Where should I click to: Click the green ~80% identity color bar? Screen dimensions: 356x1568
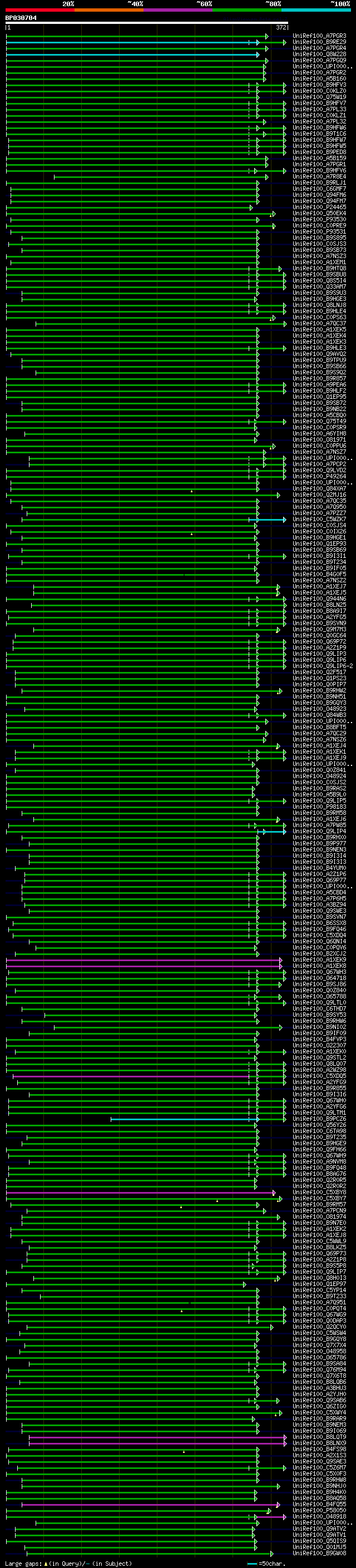tap(247, 10)
